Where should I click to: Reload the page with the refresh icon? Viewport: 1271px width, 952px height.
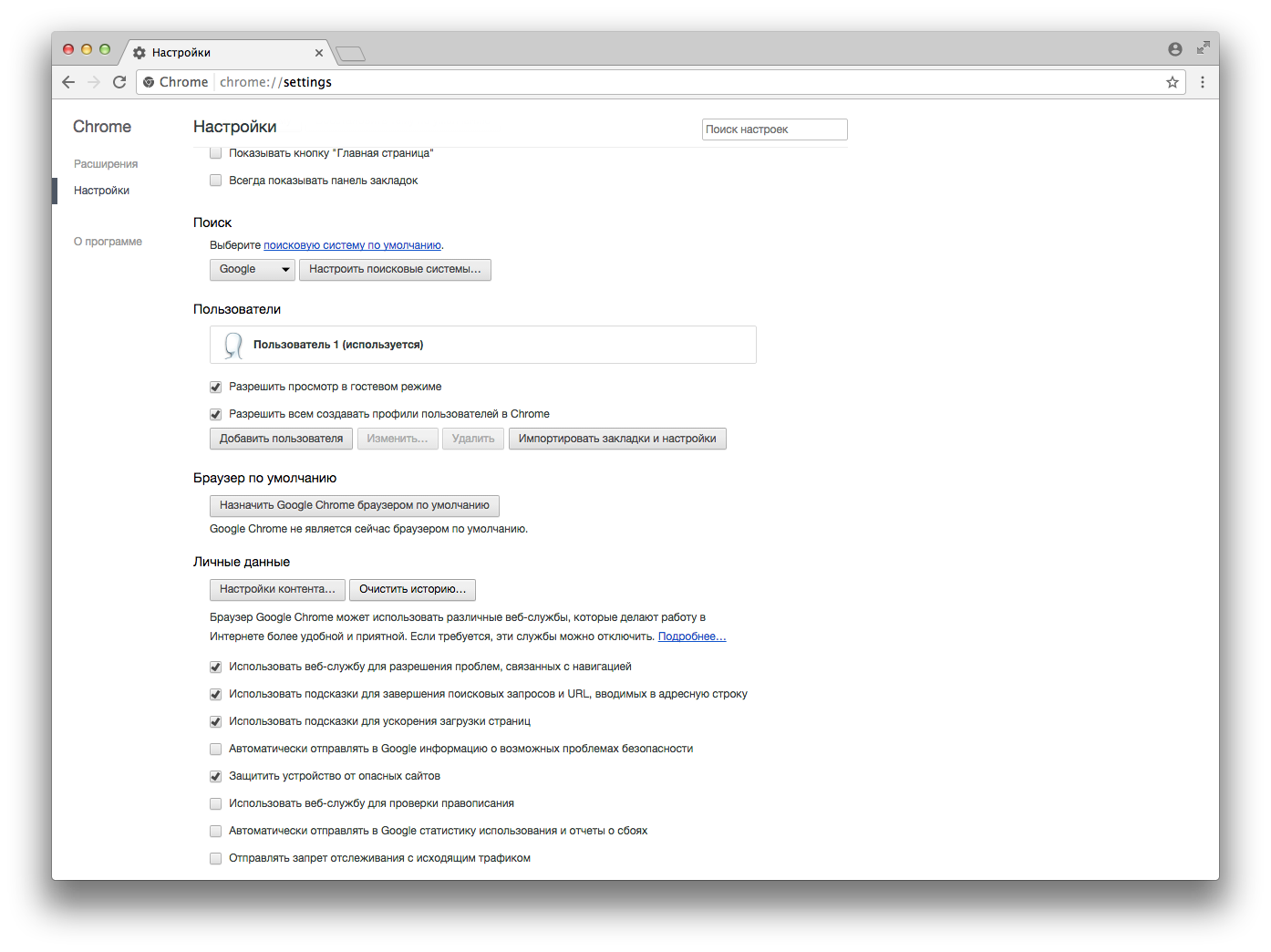point(119,82)
